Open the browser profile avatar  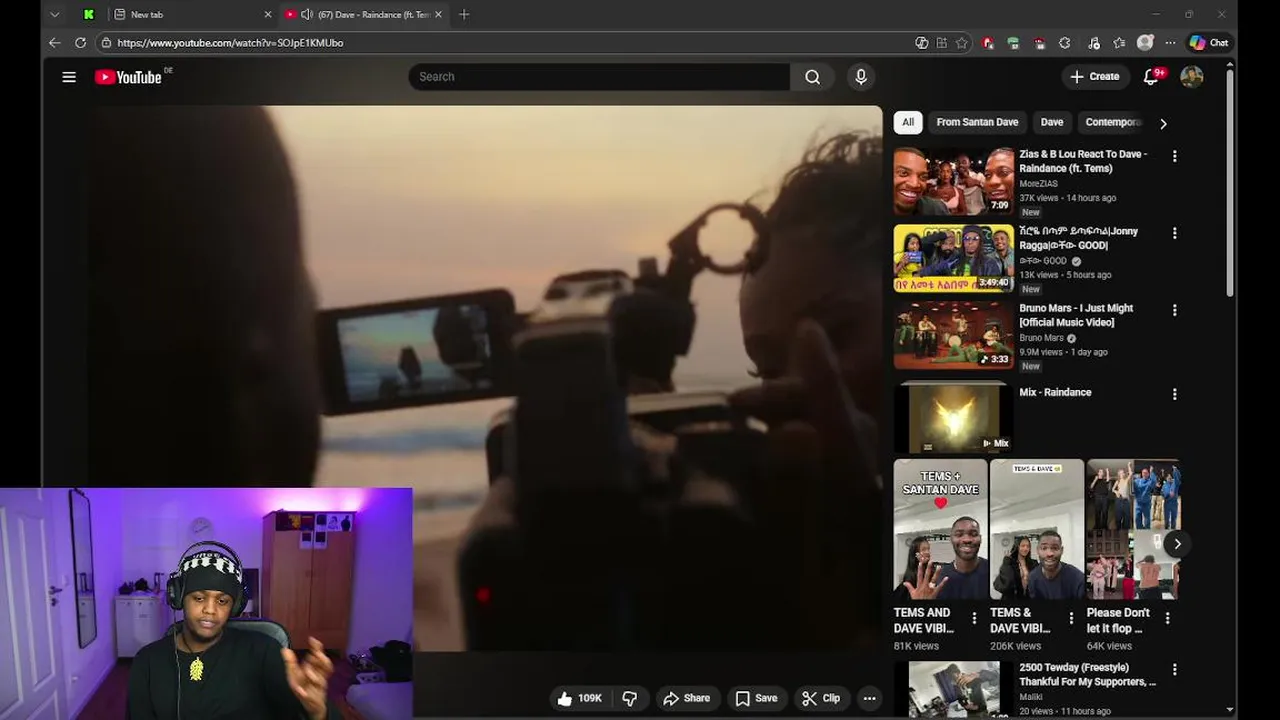click(1145, 43)
